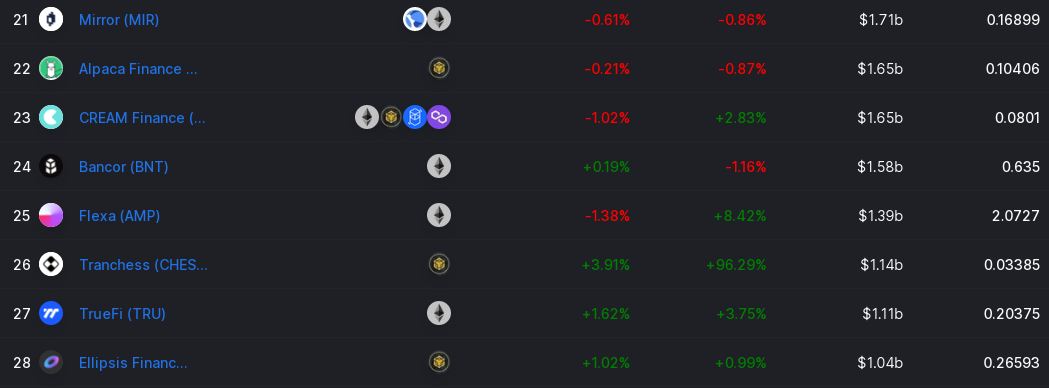Click the Mirror (MIR) token logo
1049x388 pixels.
pyautogui.click(x=51, y=19)
